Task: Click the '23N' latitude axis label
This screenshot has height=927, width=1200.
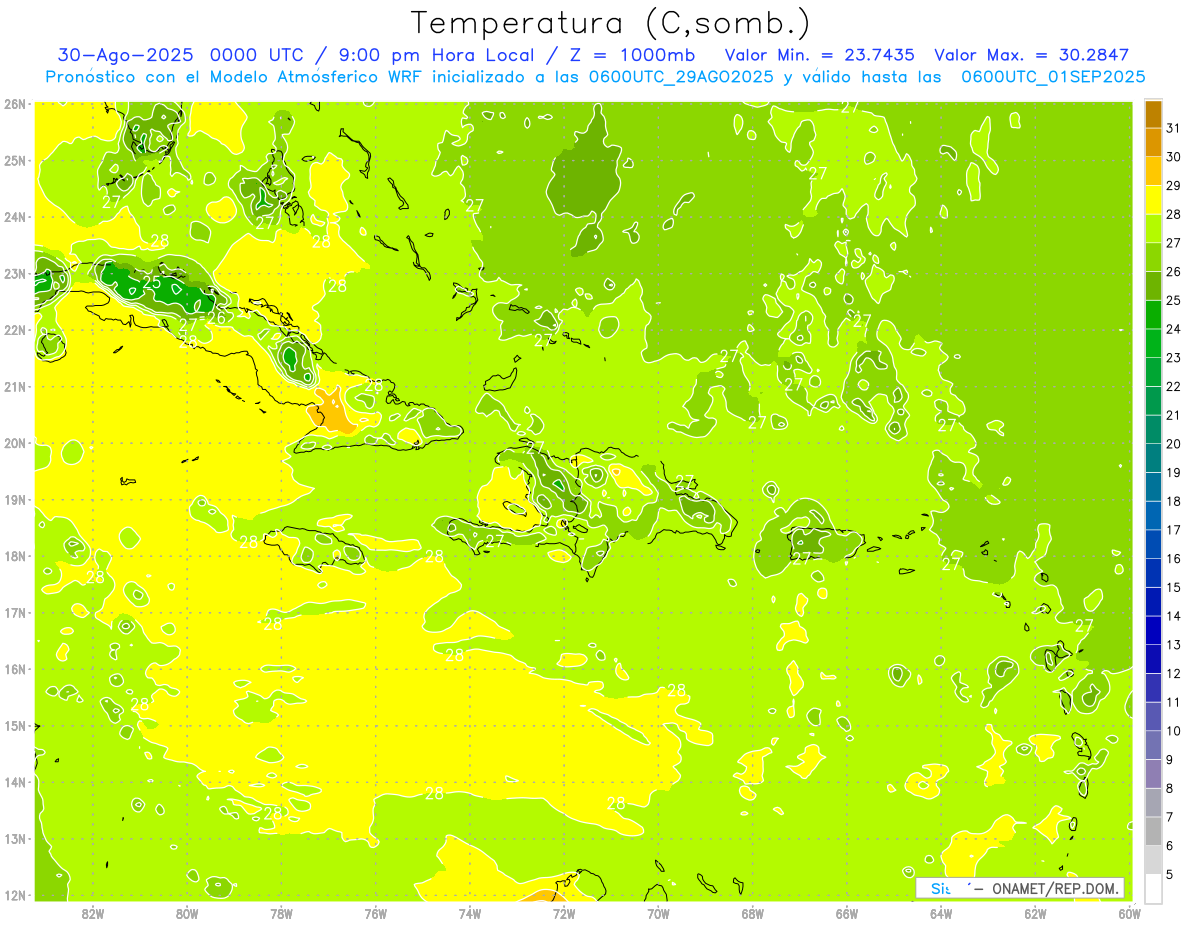Action: 15,273
